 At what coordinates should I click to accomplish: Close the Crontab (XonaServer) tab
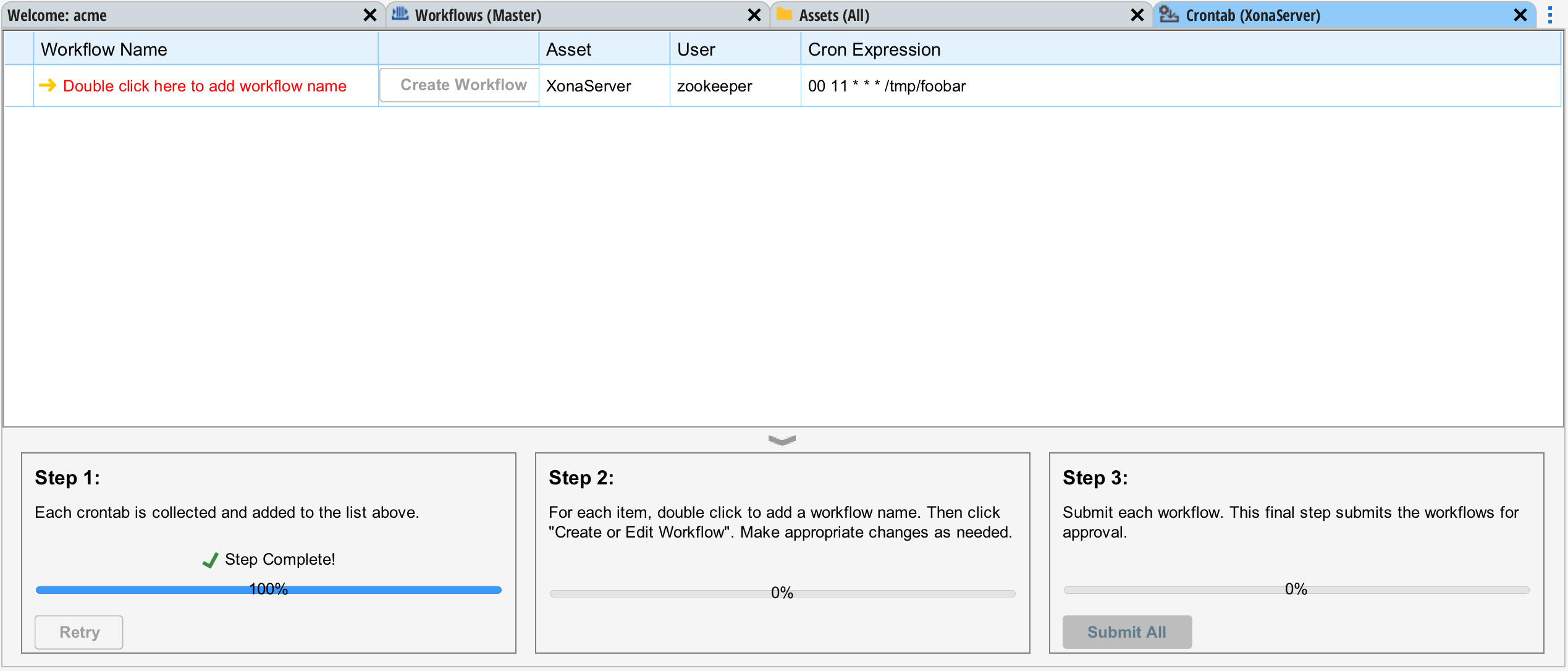click(1520, 15)
